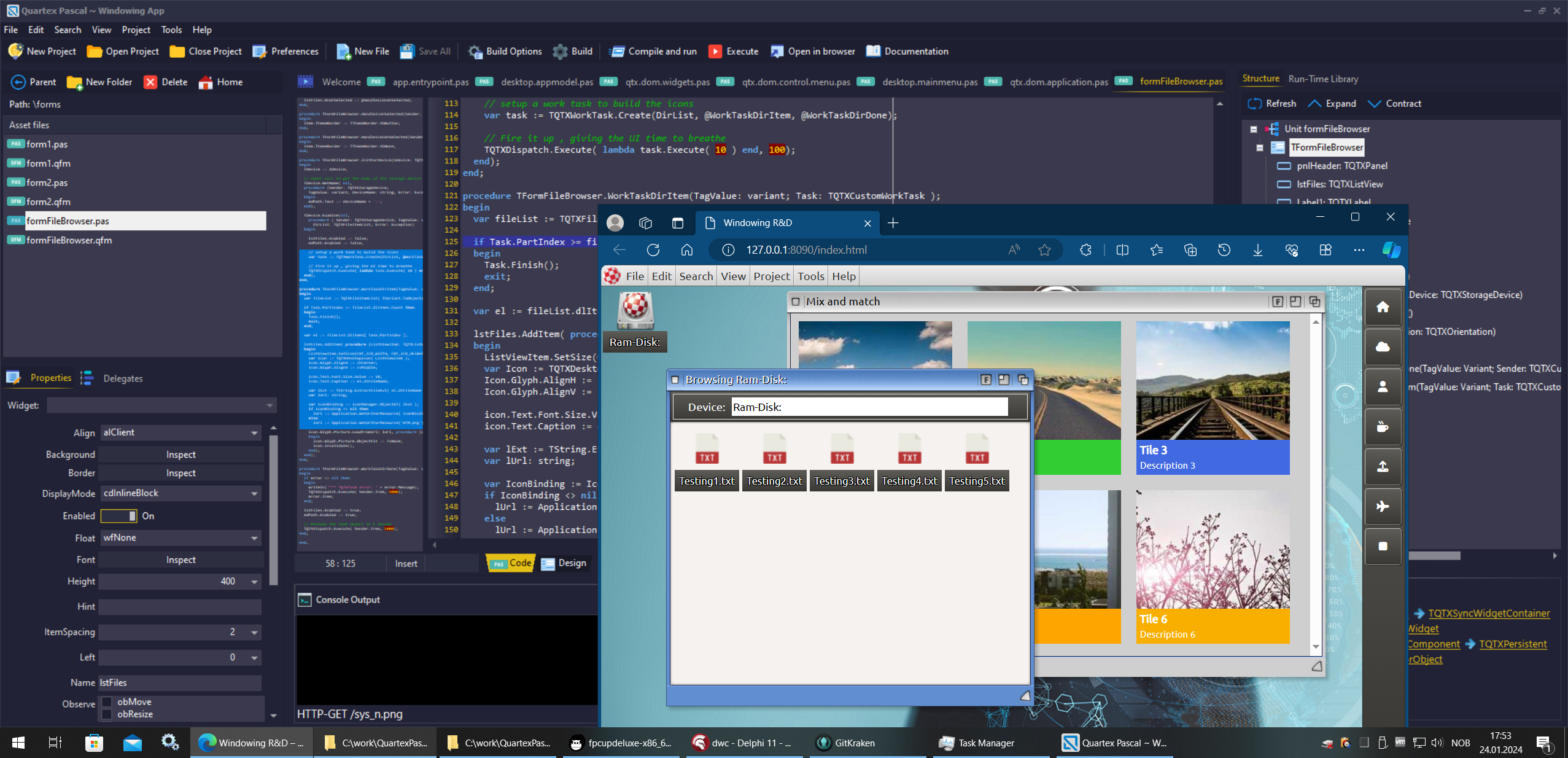
Task: Click the Device Ram-Disk input field
Action: pyautogui.click(x=869, y=407)
